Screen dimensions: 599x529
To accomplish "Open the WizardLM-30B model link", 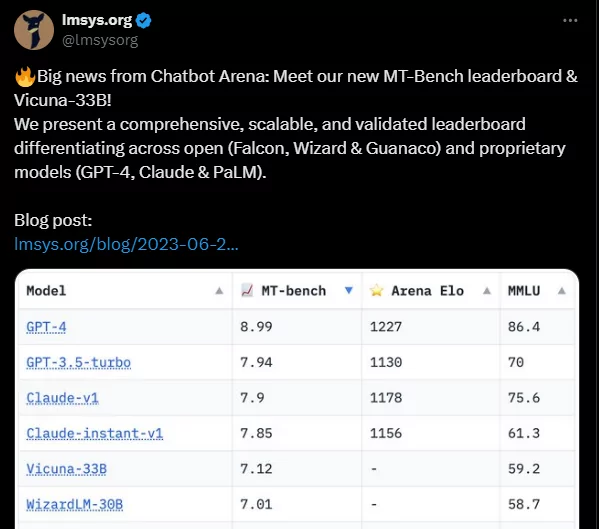I will tap(74, 505).
